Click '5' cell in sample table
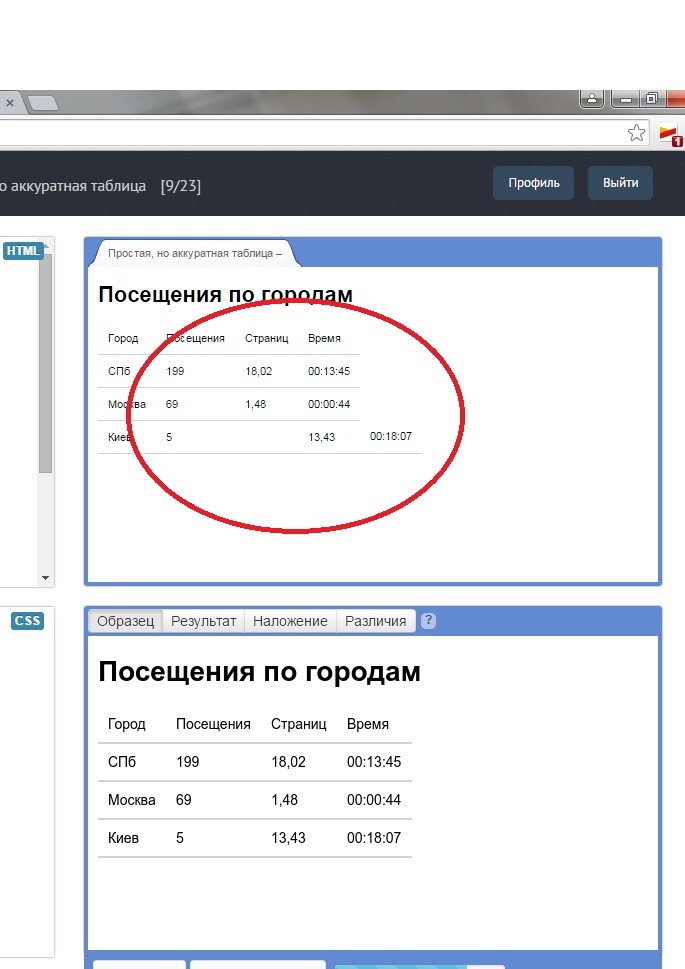The width and height of the screenshot is (685, 969). 180,838
